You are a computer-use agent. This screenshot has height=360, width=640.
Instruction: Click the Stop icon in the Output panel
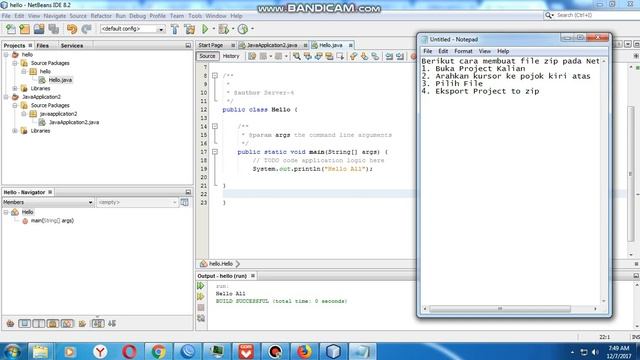[x=201, y=307]
